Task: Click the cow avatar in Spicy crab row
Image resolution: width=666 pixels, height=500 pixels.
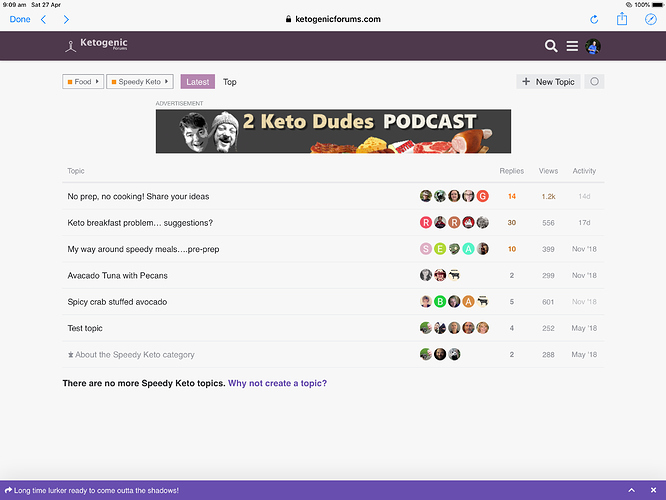Action: 483,301
